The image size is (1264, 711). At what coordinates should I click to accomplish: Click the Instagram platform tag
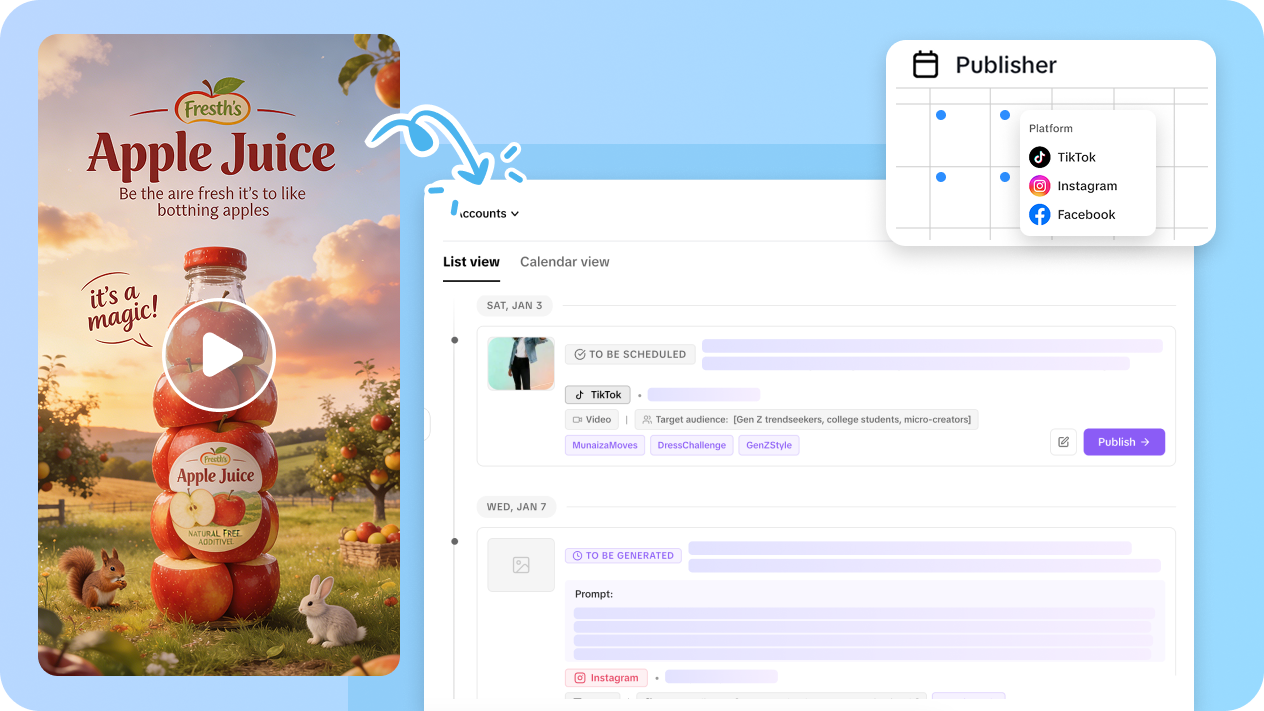click(x=606, y=678)
